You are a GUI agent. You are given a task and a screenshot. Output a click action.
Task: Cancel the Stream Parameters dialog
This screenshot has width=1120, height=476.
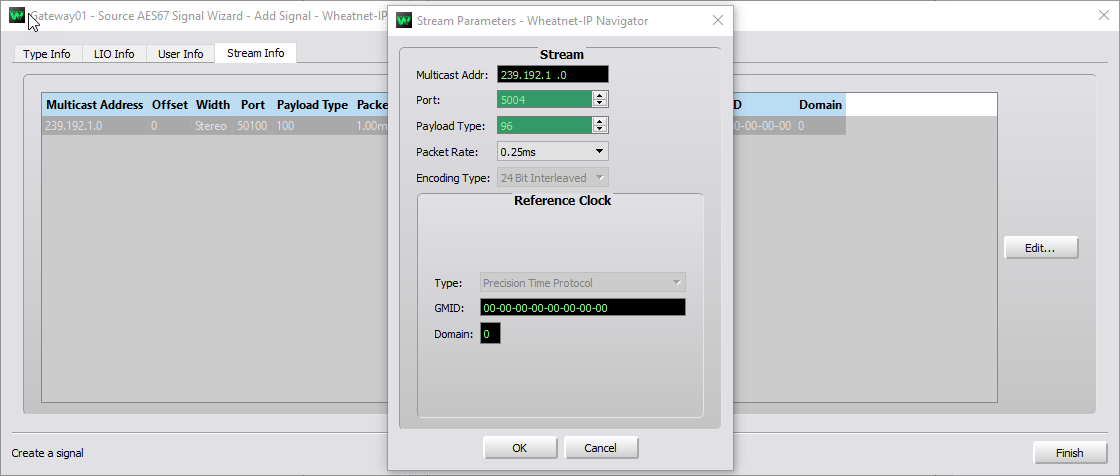[601, 448]
